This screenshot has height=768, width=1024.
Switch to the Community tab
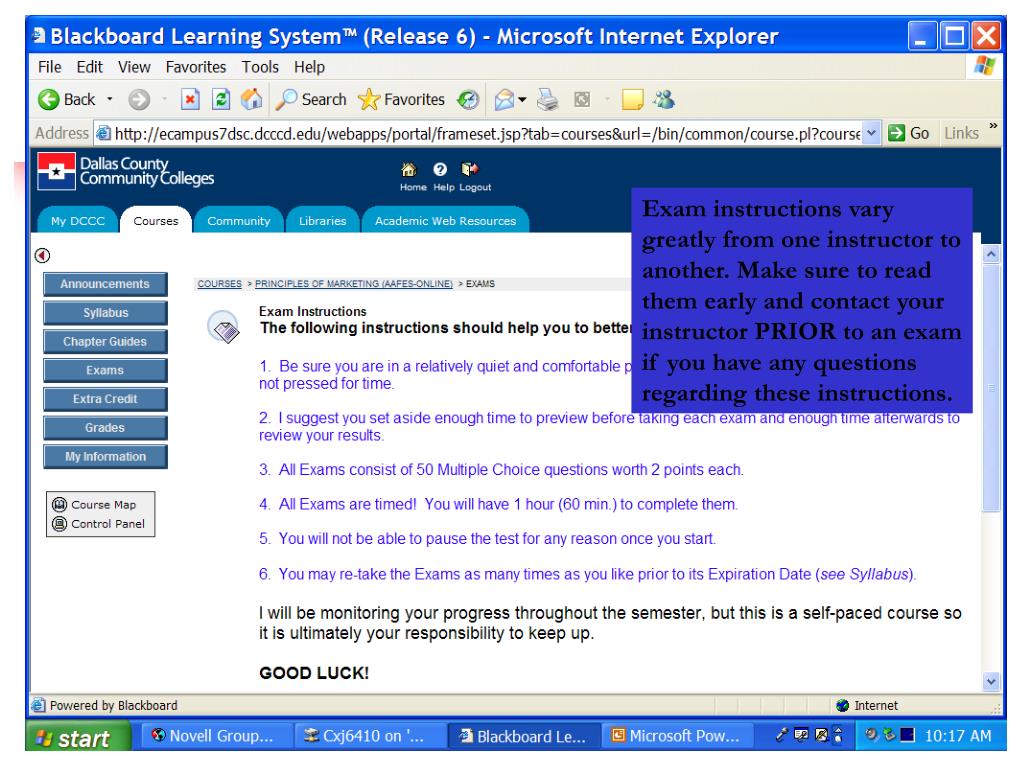coord(238,221)
